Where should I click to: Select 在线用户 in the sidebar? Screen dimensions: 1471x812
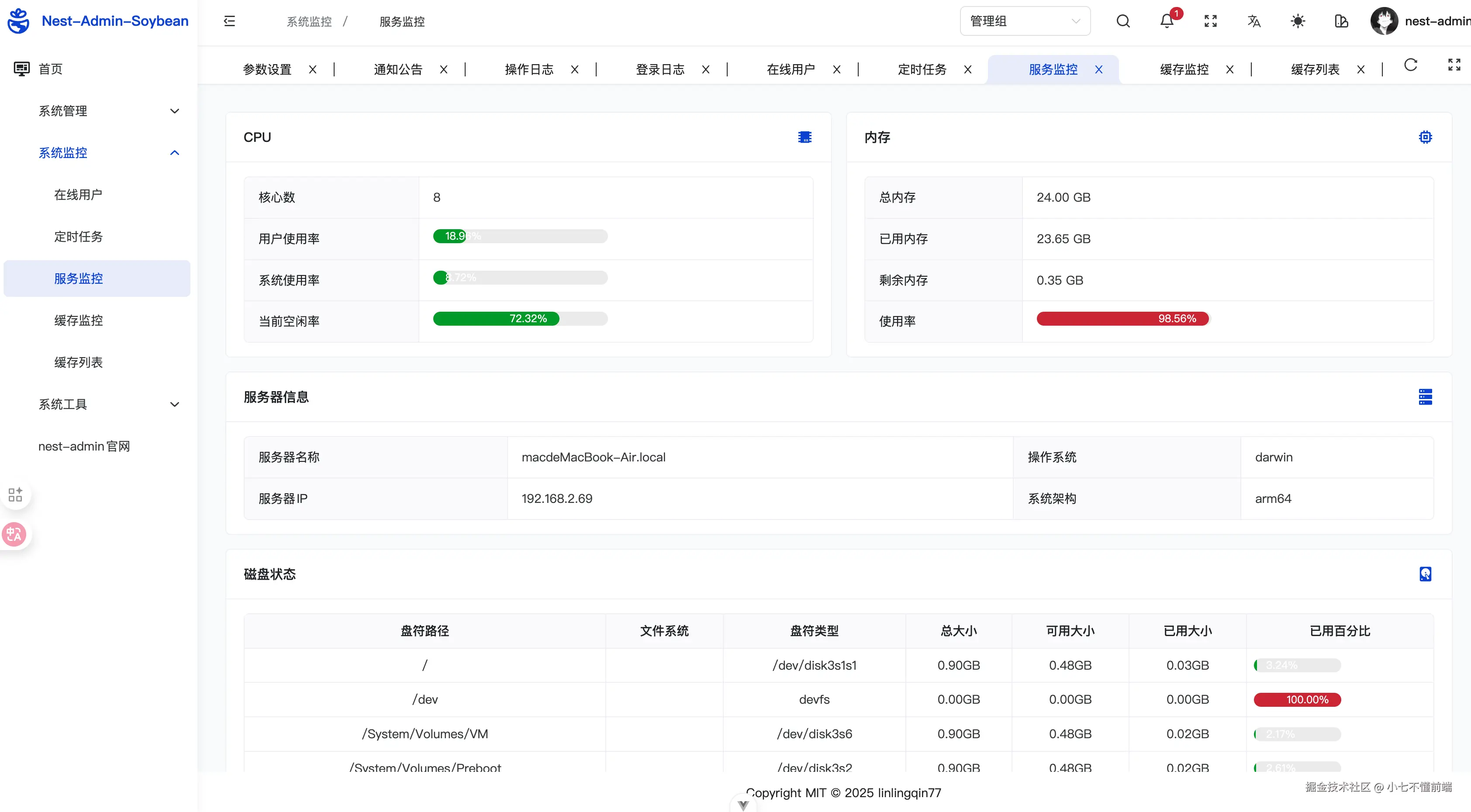click(78, 195)
